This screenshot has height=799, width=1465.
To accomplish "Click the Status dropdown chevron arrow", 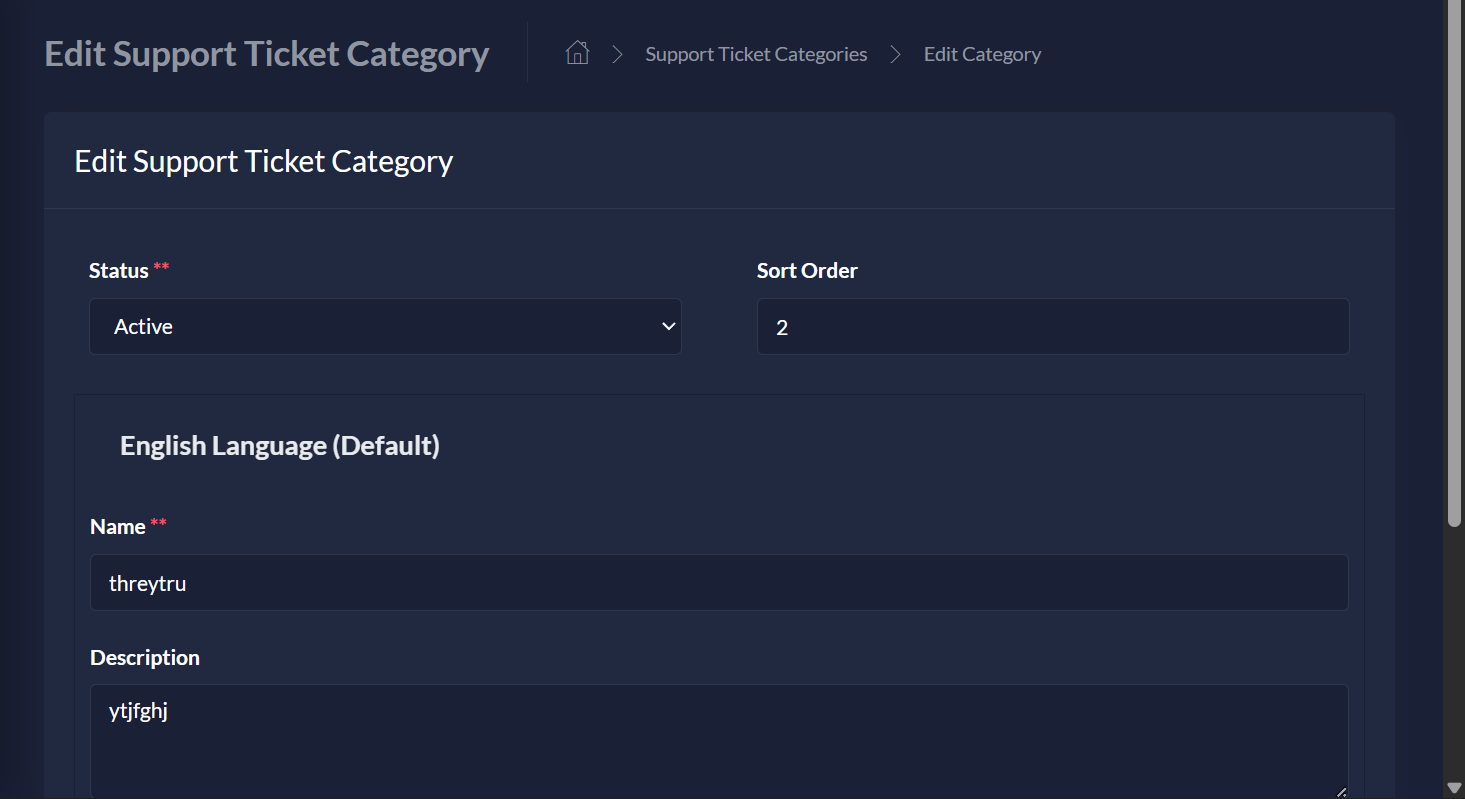I will click(x=668, y=326).
